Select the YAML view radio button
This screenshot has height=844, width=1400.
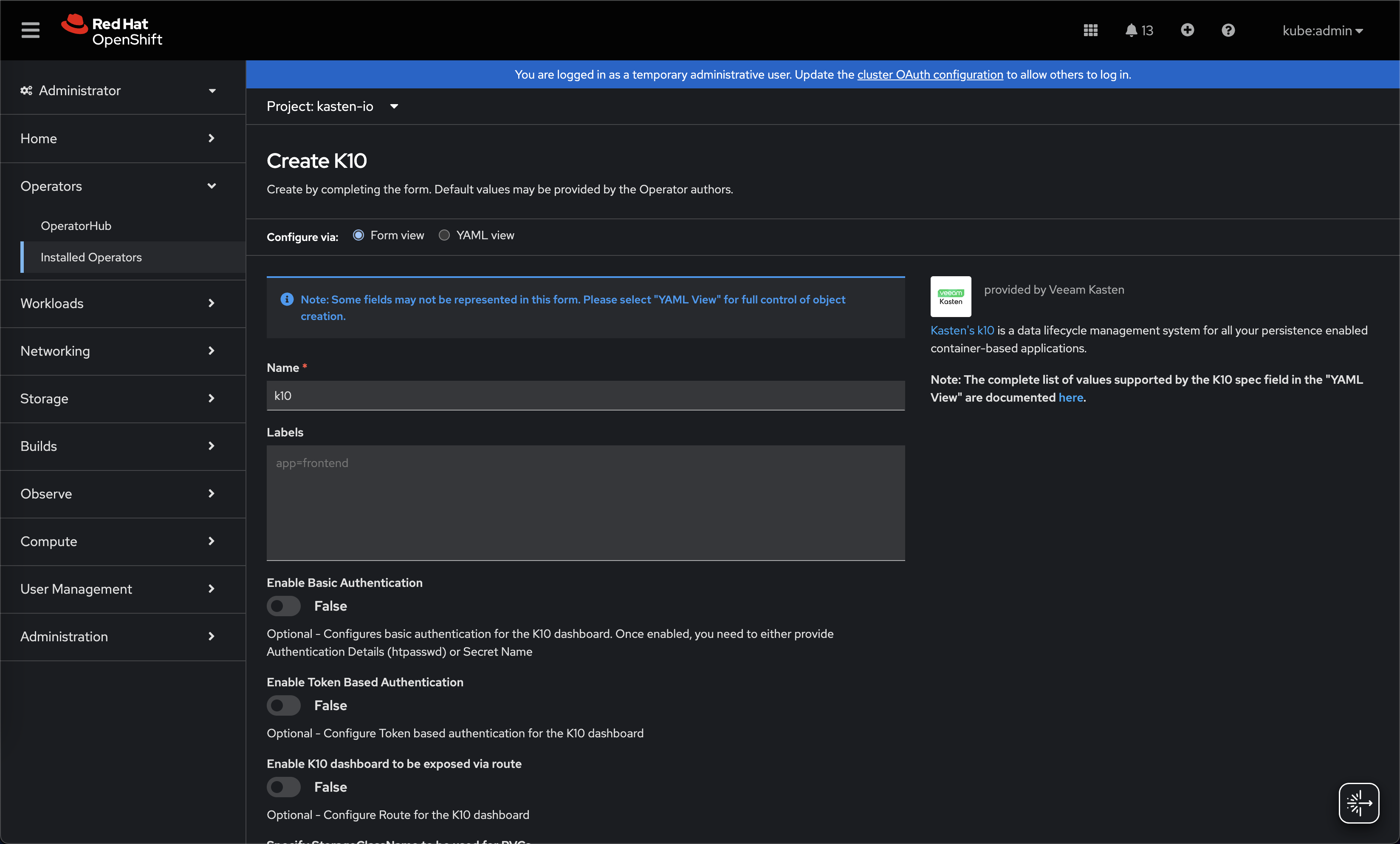pos(444,235)
